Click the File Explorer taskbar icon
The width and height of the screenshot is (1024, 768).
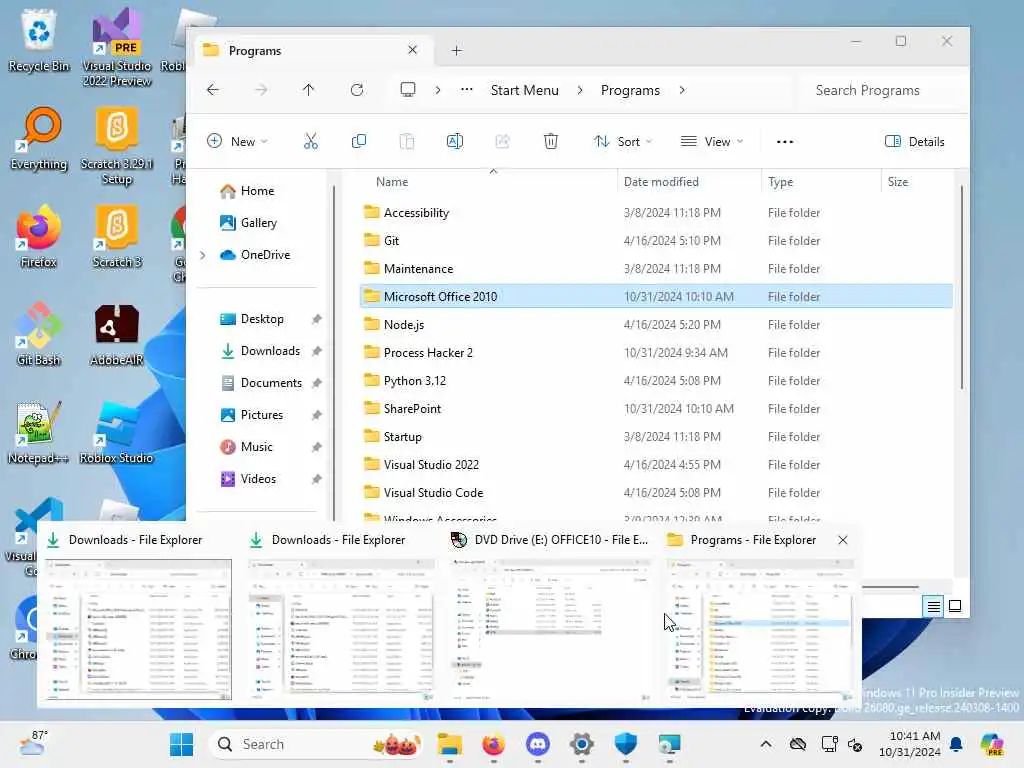449,744
